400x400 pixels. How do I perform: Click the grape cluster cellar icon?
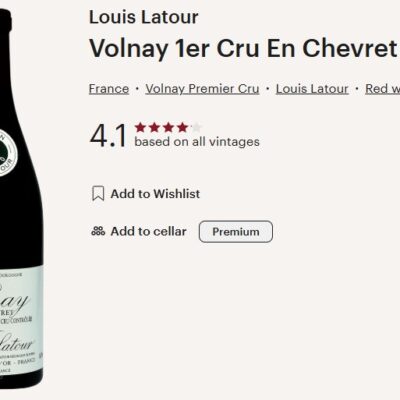(x=98, y=231)
